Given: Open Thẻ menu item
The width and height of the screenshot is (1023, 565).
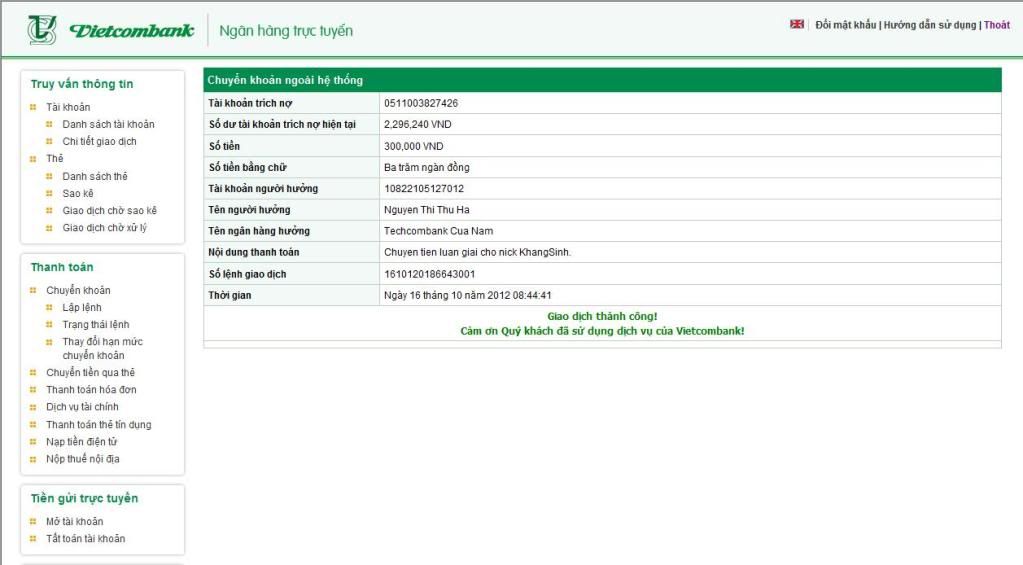Looking at the screenshot, I should point(55,159).
